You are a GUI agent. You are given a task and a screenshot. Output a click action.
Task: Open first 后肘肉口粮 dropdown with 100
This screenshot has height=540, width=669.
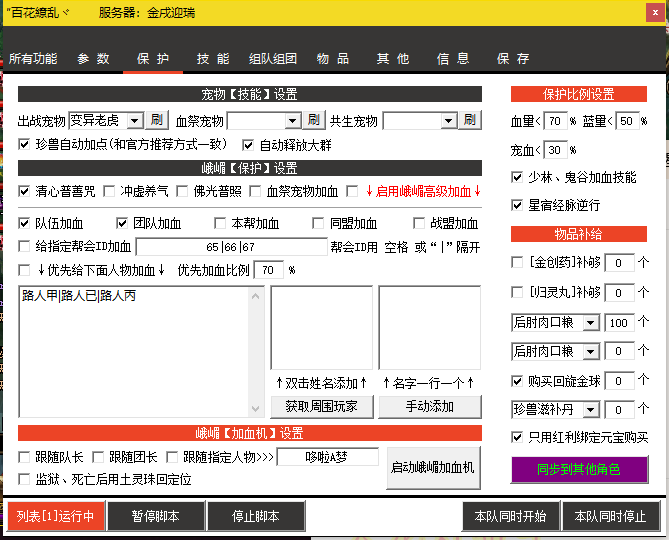tap(591, 323)
